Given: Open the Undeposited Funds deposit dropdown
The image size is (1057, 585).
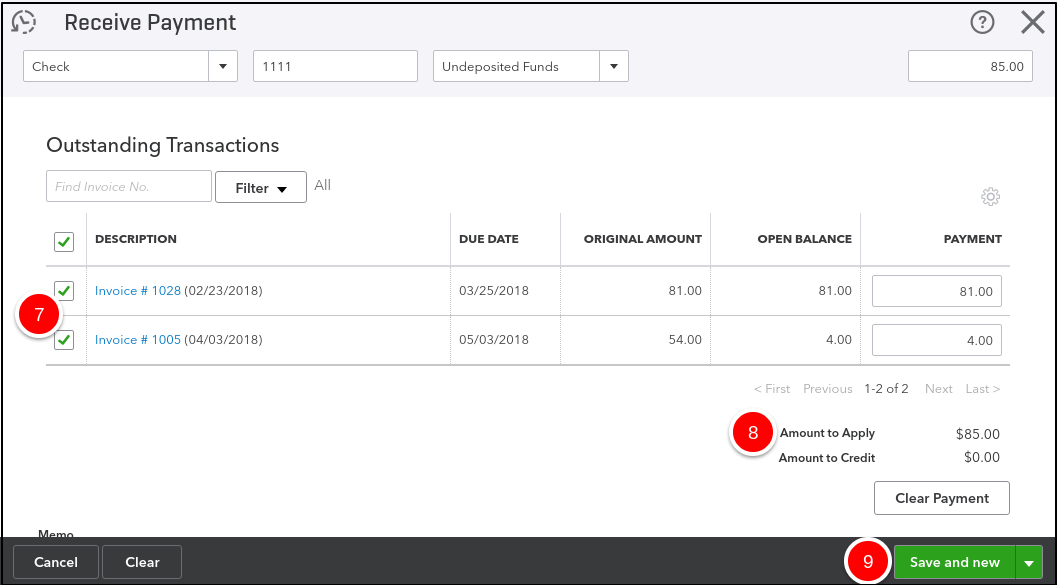Looking at the screenshot, I should [613, 67].
